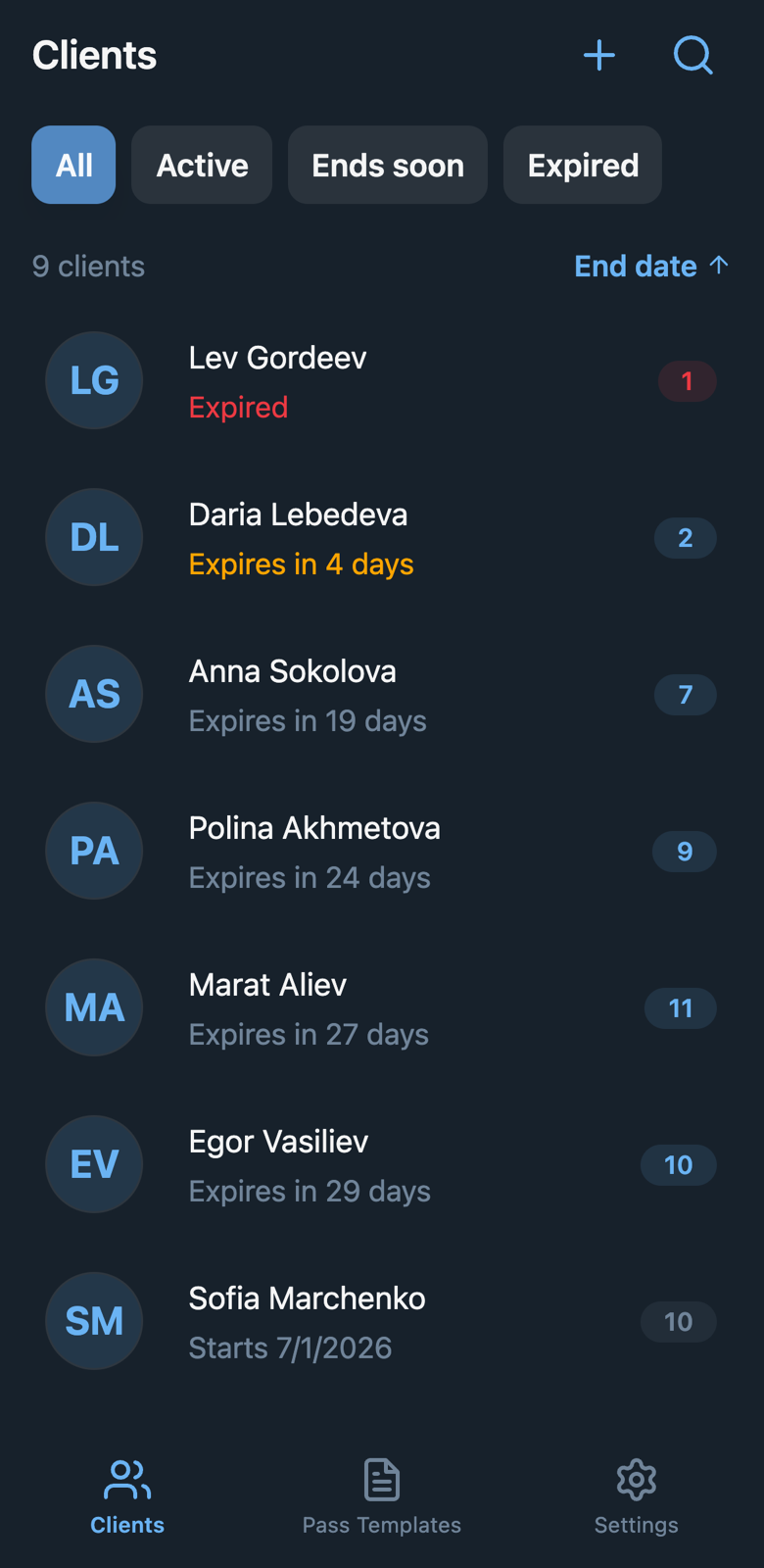Open Anna Sokolova's client entry
The width and height of the screenshot is (764, 1568).
[x=382, y=694]
